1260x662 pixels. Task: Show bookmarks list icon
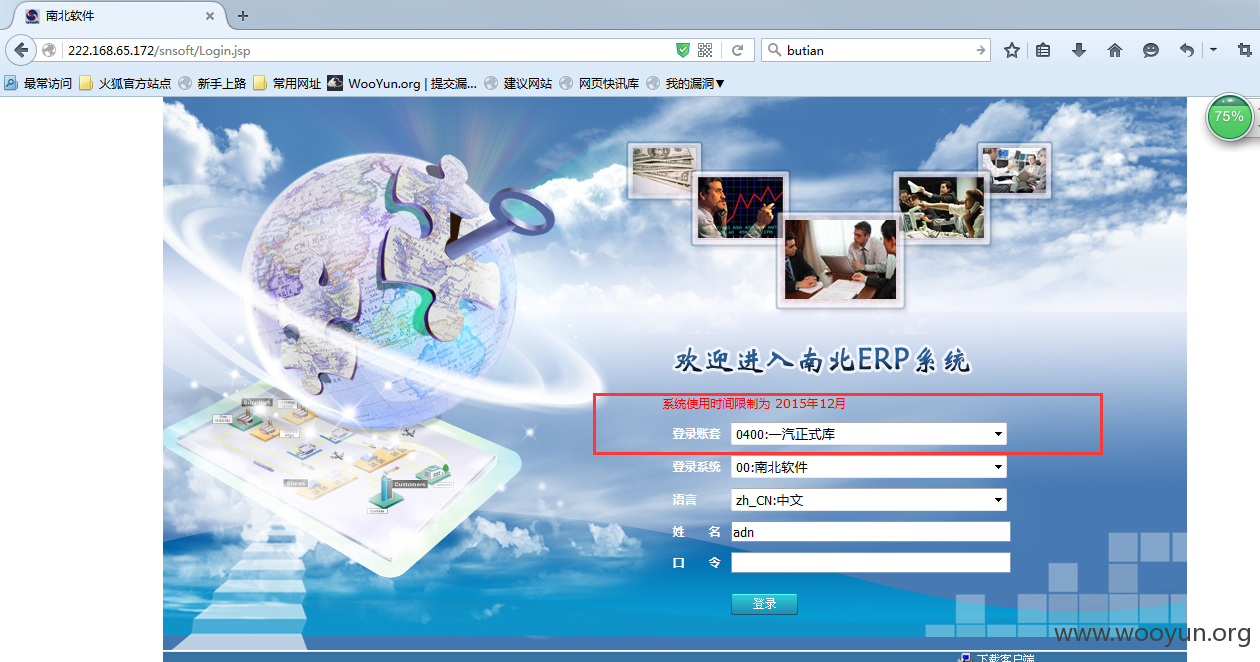point(1043,50)
